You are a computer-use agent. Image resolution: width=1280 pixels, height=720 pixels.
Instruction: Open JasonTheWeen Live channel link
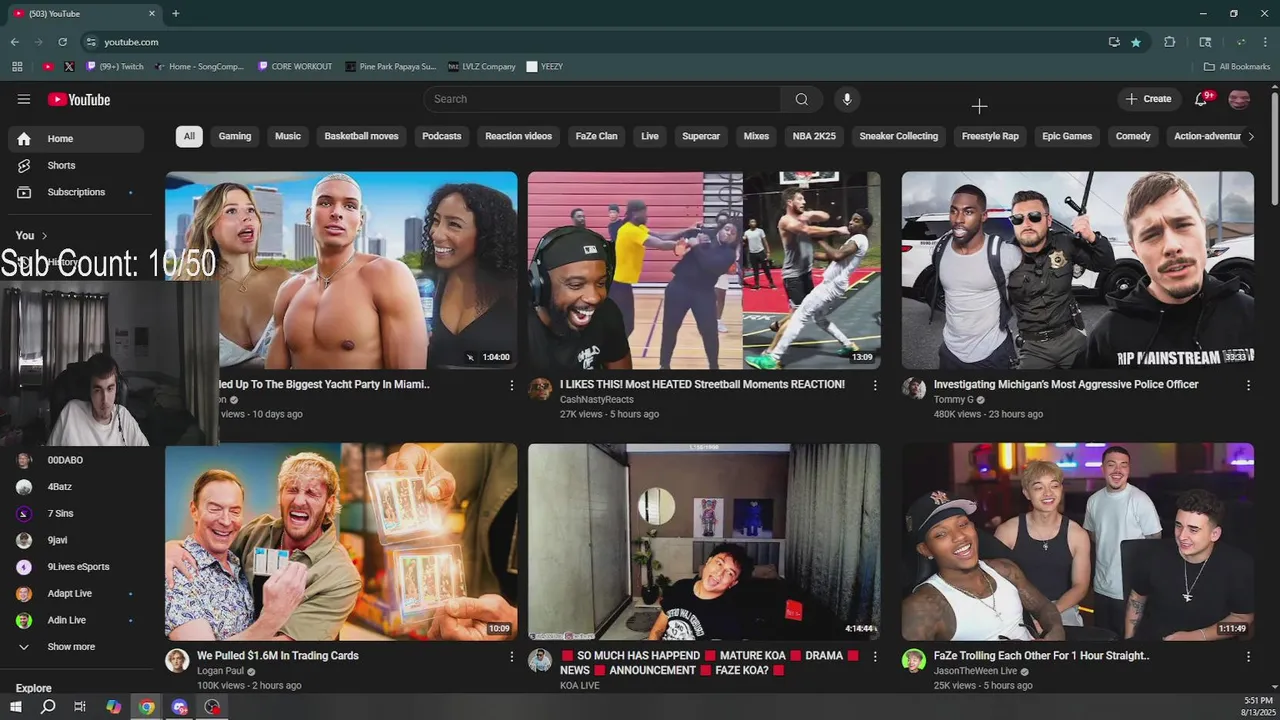coord(976,671)
